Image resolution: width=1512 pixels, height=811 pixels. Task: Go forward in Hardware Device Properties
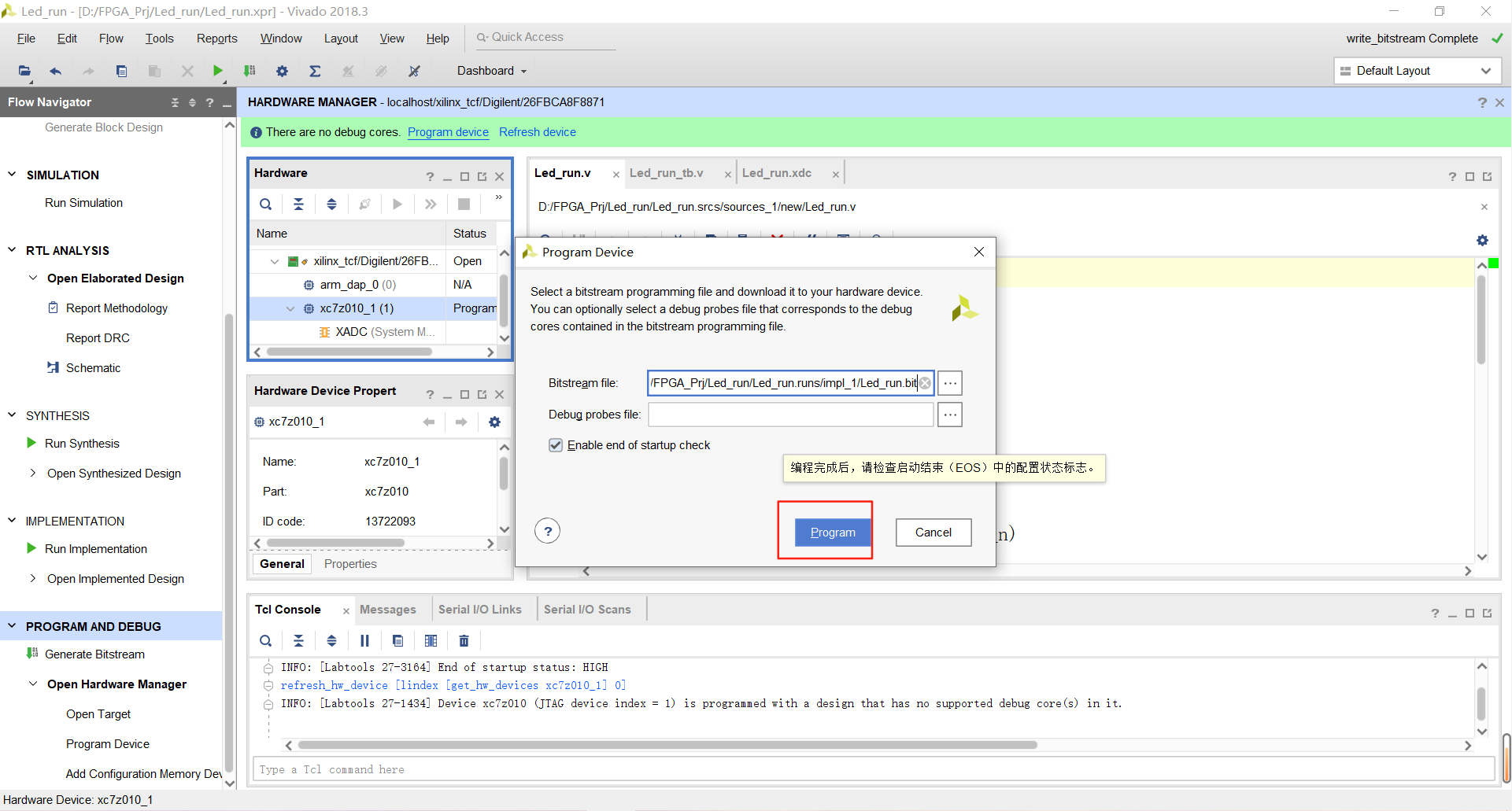click(x=461, y=422)
